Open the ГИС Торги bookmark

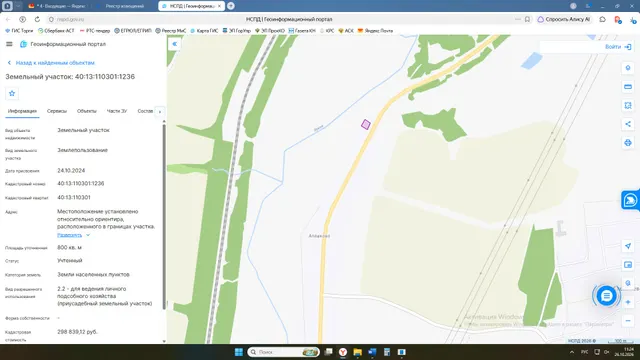click(x=19, y=31)
